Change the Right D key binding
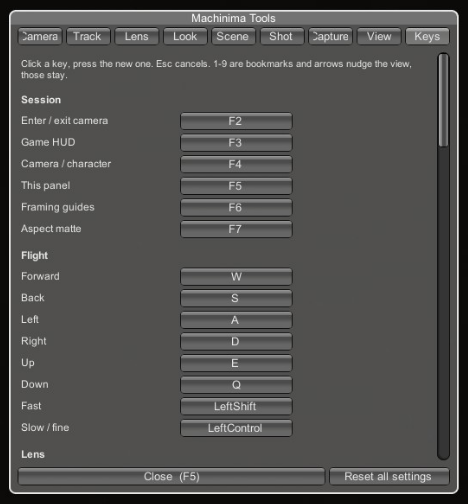 (x=236, y=342)
